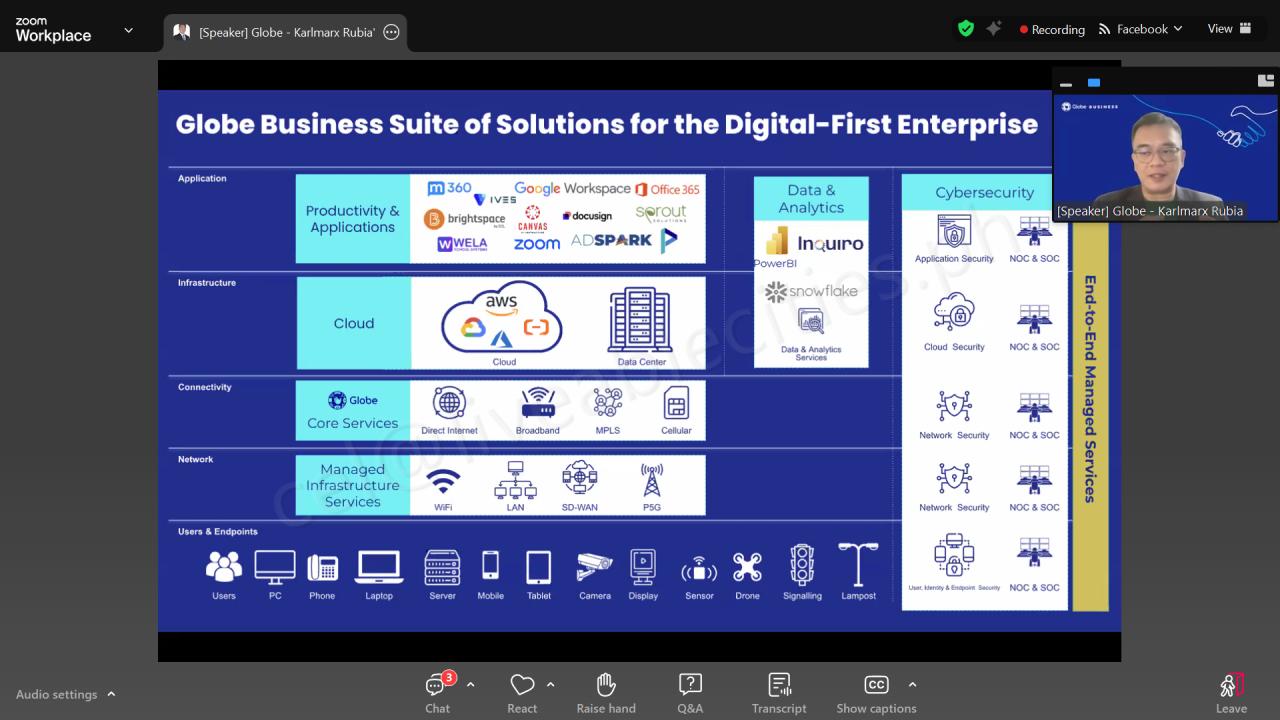1280x720 pixels.
Task: Click the Broadband router icon
Action: pos(538,404)
